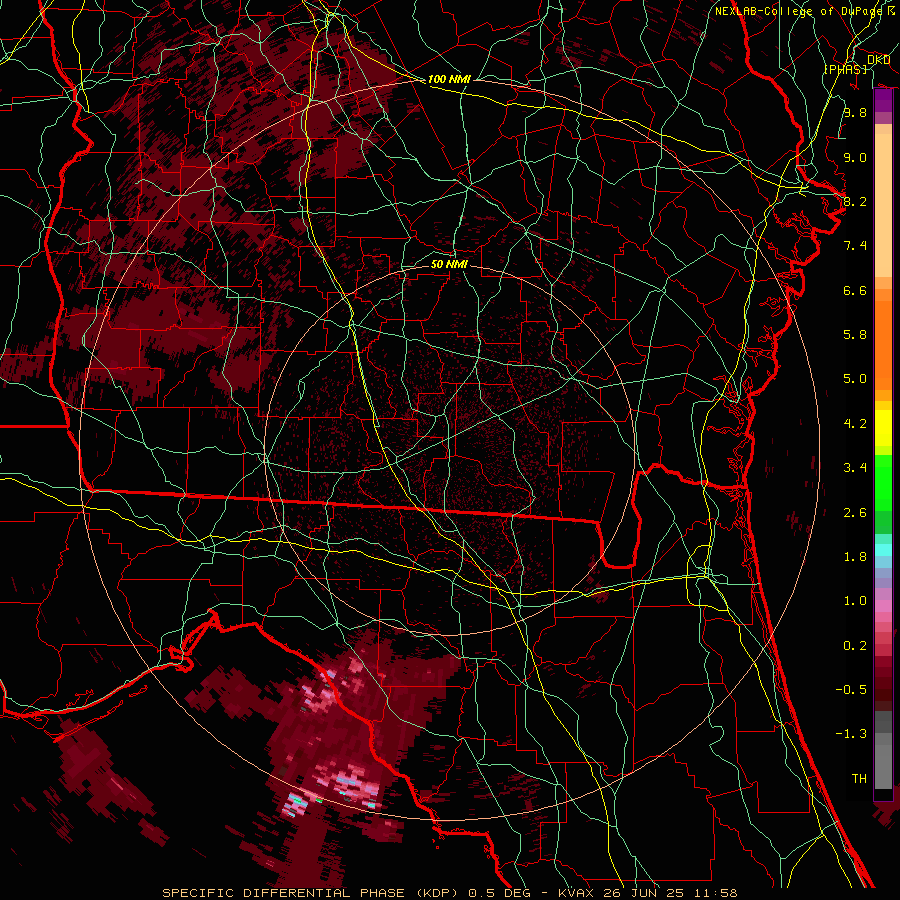Click the [PHAS] legend heading
This screenshot has height=900, width=900.
pos(845,69)
